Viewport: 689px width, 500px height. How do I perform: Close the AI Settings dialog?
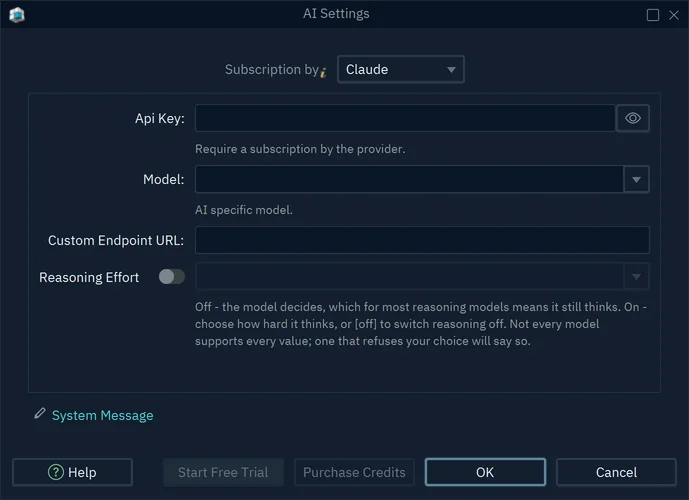coord(674,15)
